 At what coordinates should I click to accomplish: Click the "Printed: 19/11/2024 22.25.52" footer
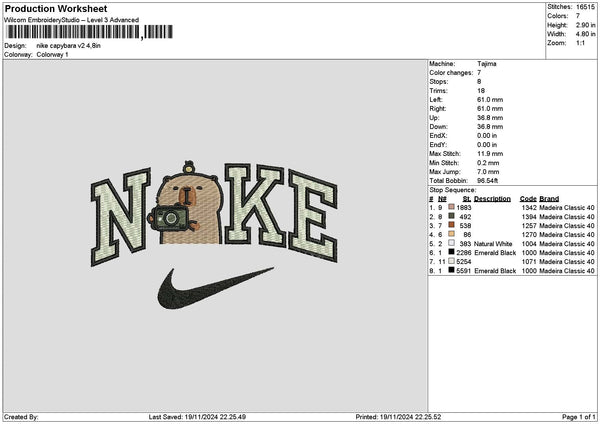click(x=398, y=417)
